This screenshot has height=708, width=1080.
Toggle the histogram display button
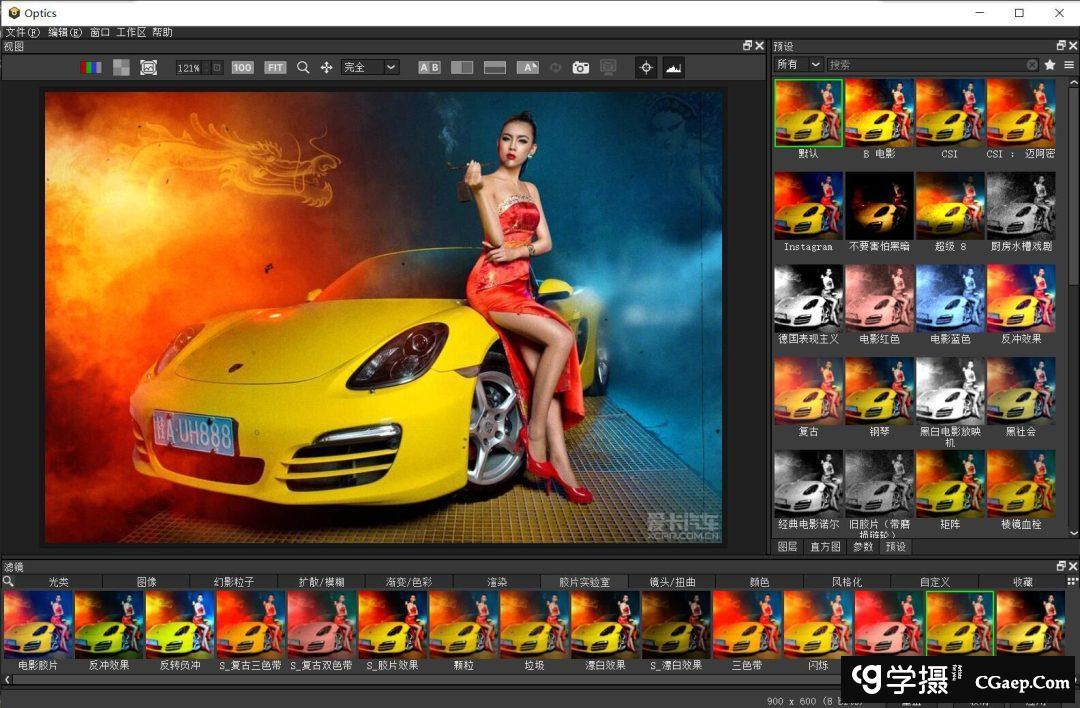click(673, 67)
